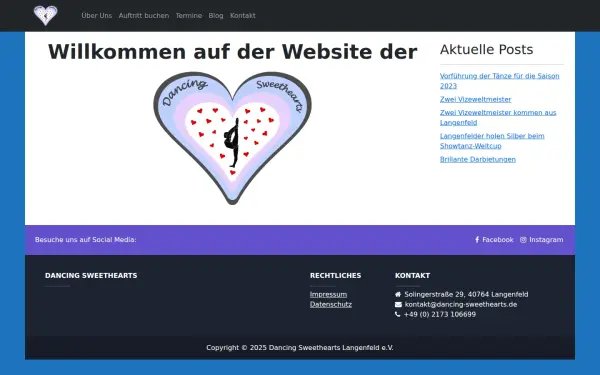Open the Impressum link in footer
600x375 pixels.
pyautogui.click(x=328, y=295)
